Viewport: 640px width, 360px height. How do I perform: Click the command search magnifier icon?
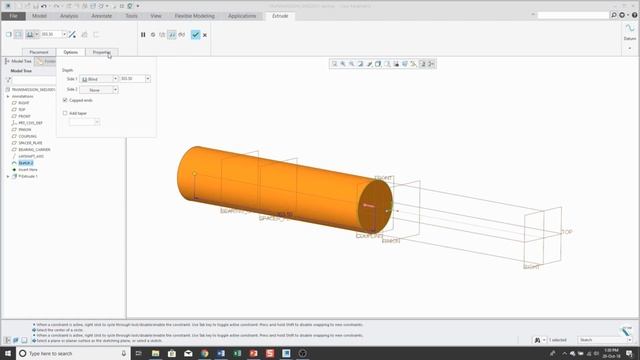pos(613,15)
